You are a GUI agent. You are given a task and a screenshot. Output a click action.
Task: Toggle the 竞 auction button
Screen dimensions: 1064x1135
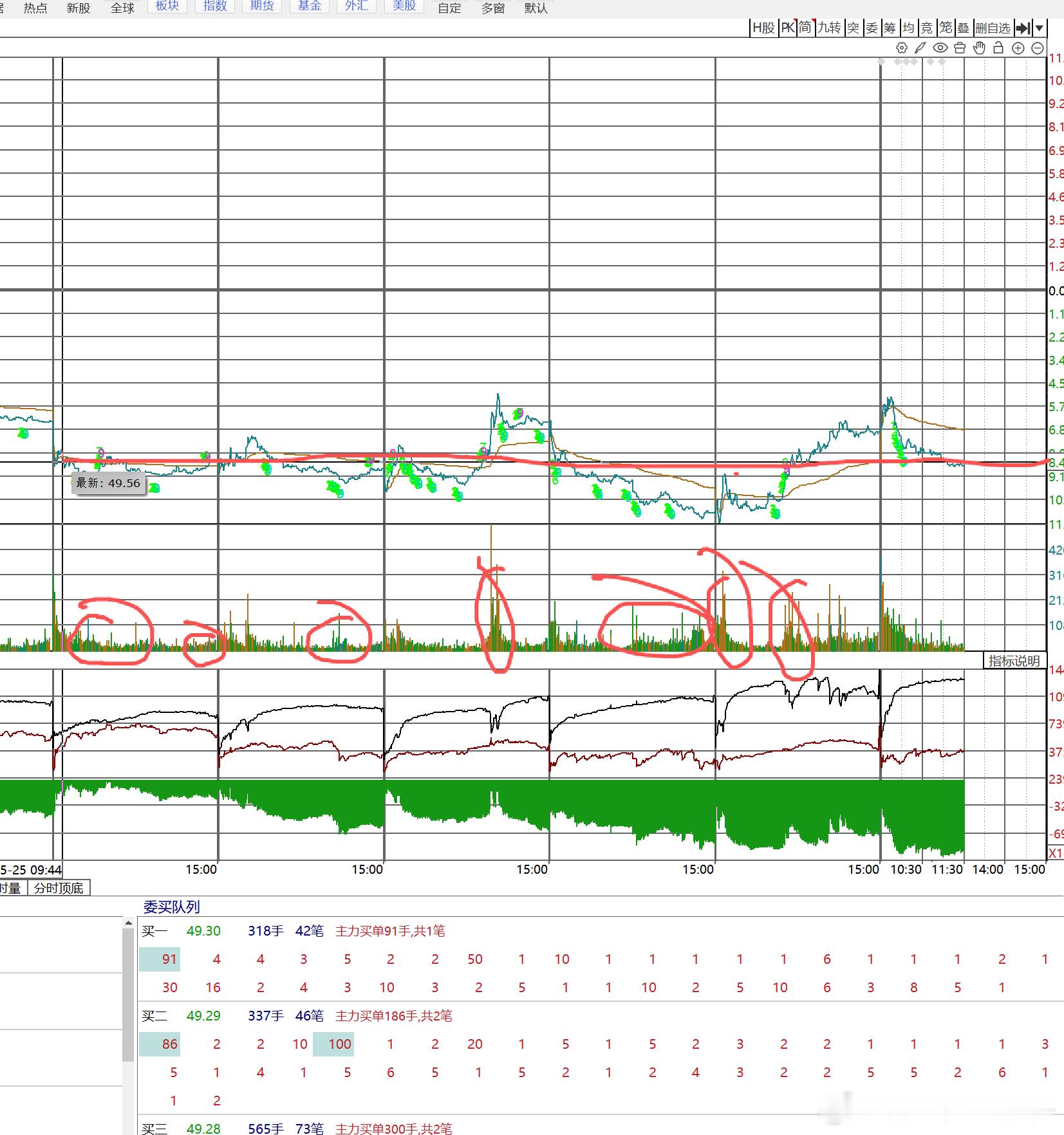click(x=926, y=28)
